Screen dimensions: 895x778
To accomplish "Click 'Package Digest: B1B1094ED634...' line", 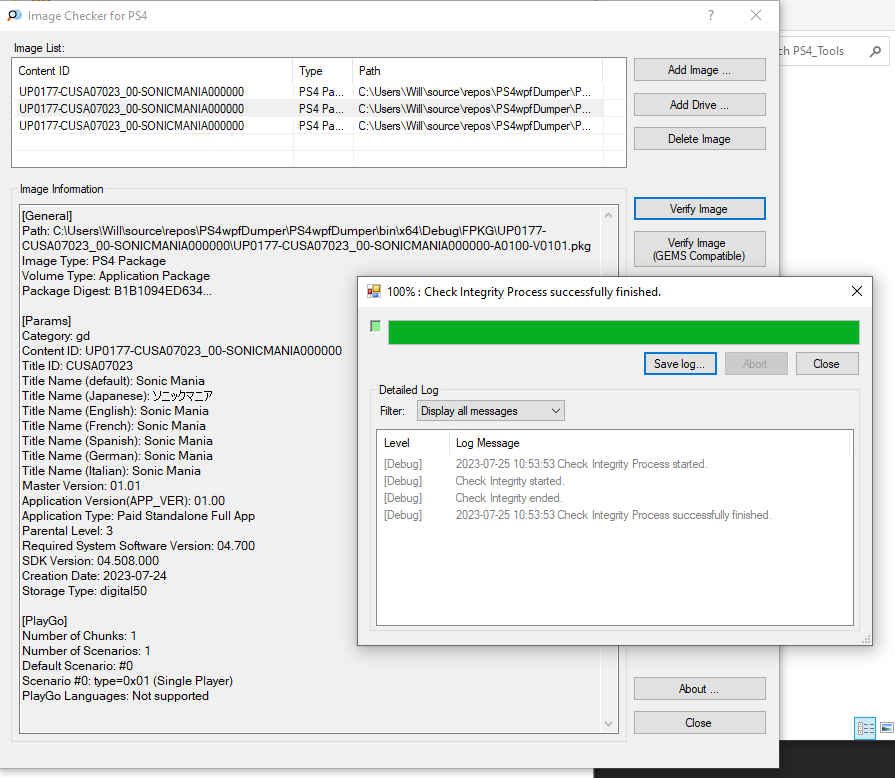I will click(x=116, y=291).
